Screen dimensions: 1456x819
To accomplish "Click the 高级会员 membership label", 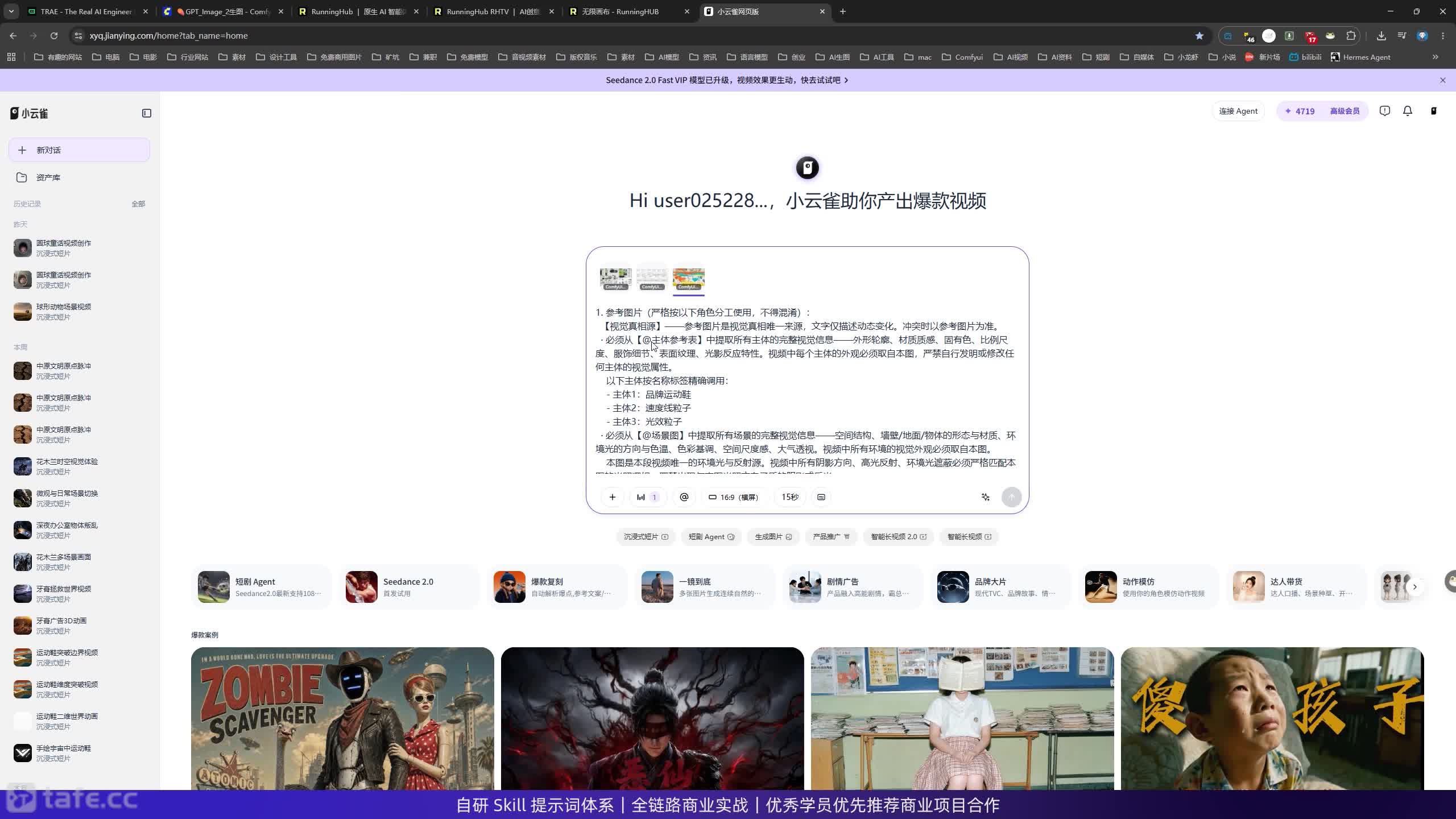I will pyautogui.click(x=1345, y=111).
